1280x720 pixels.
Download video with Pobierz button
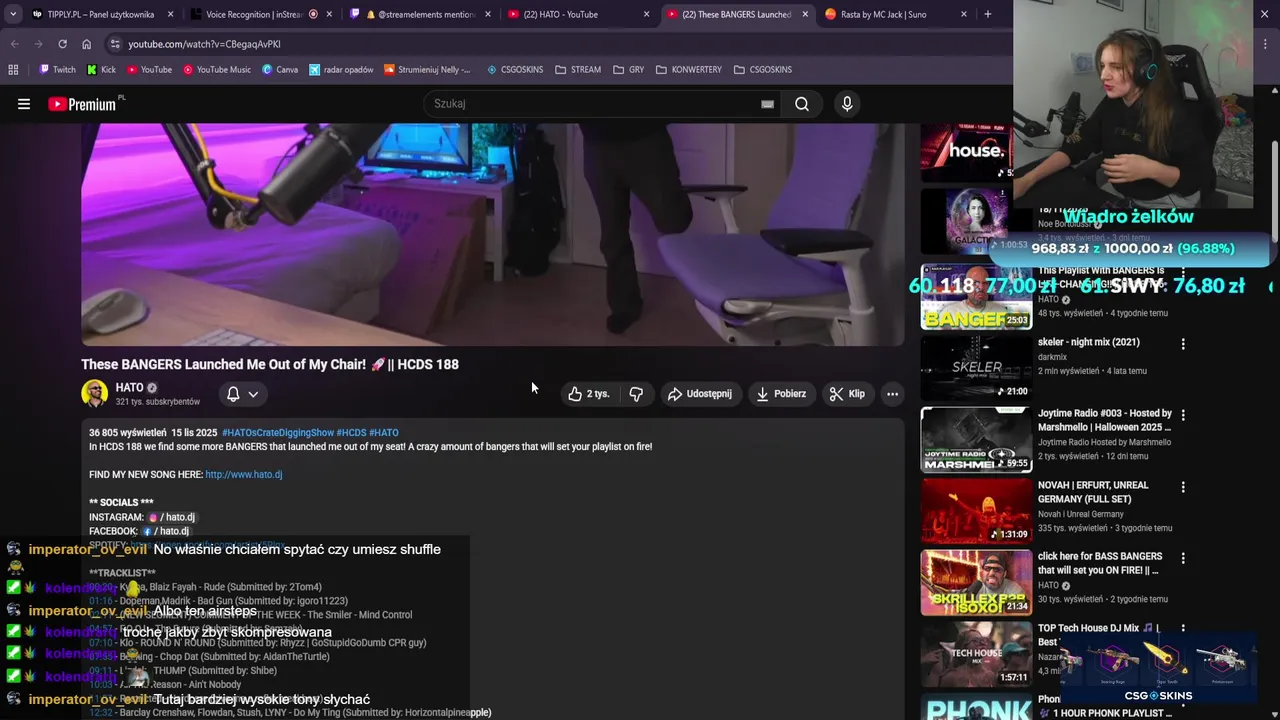pyautogui.click(x=781, y=394)
